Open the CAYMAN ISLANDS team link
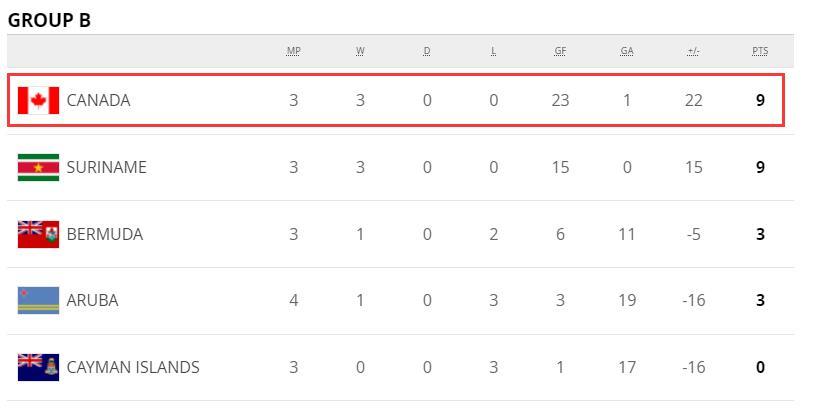 tap(133, 367)
